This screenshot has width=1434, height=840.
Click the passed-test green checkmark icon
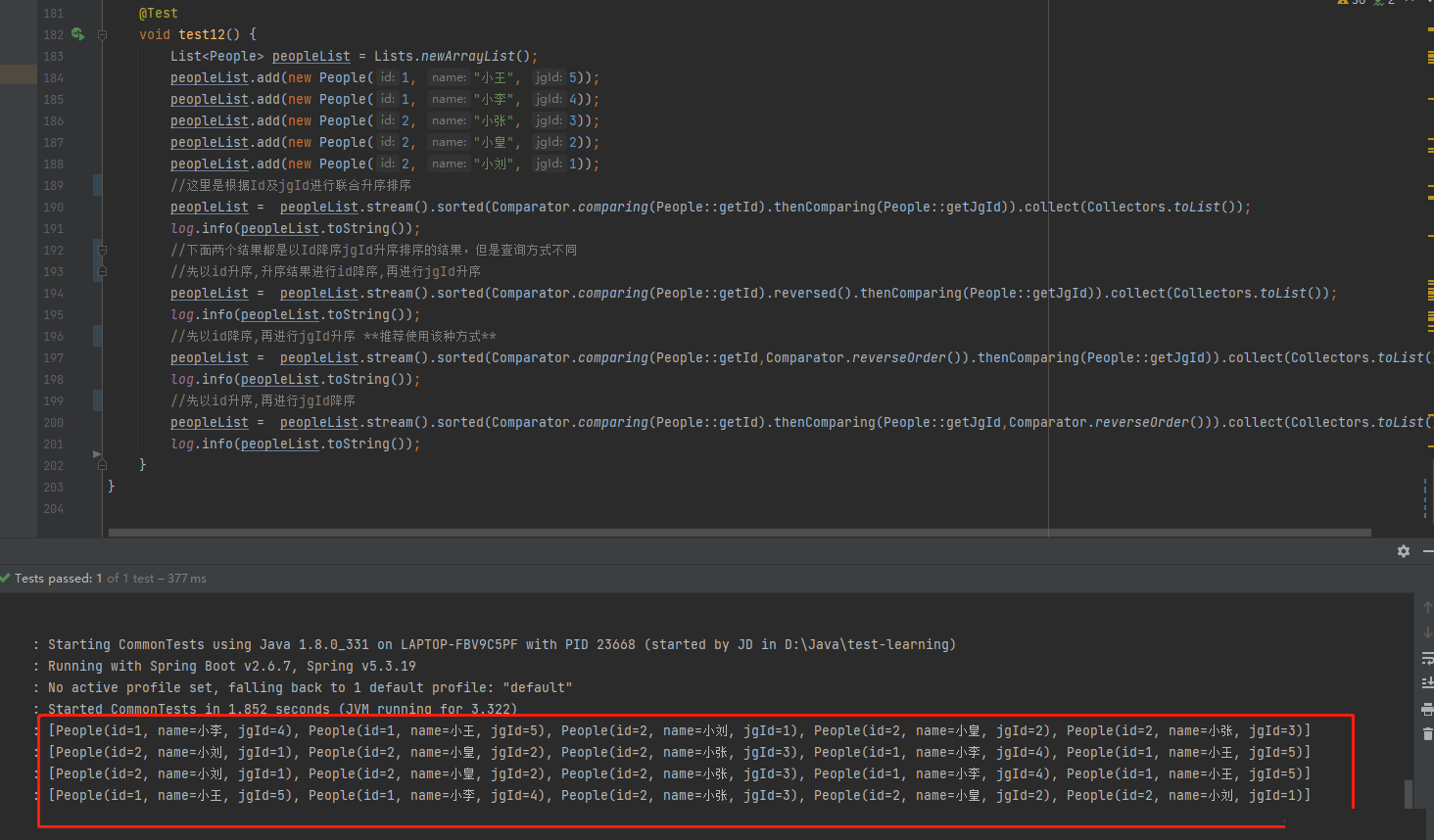point(6,578)
